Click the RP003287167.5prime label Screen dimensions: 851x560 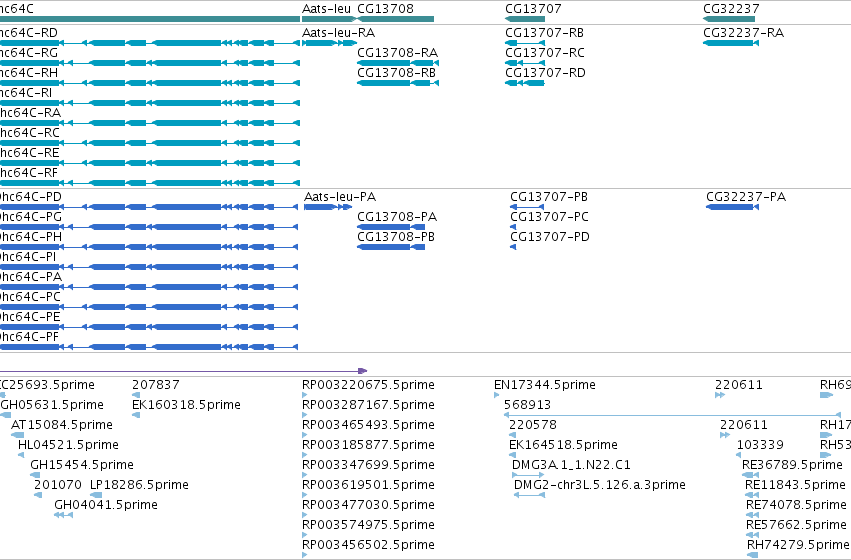[x=369, y=405]
